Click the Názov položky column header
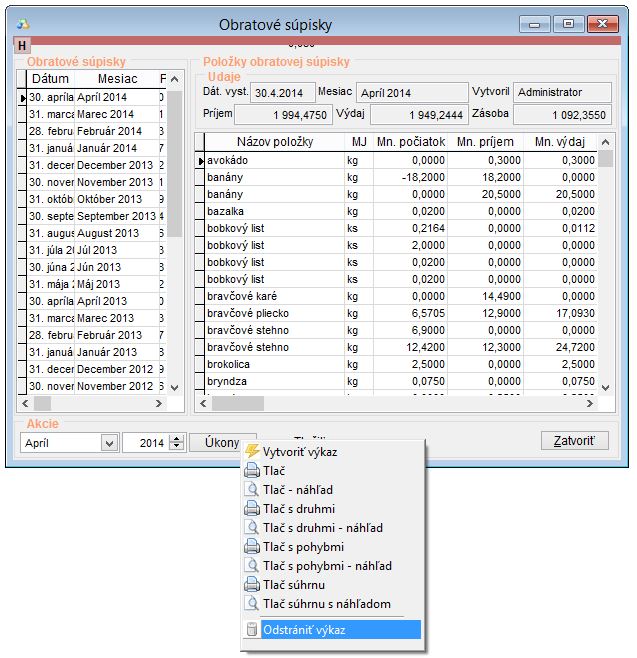This screenshot has height=658, width=637. click(x=274, y=142)
